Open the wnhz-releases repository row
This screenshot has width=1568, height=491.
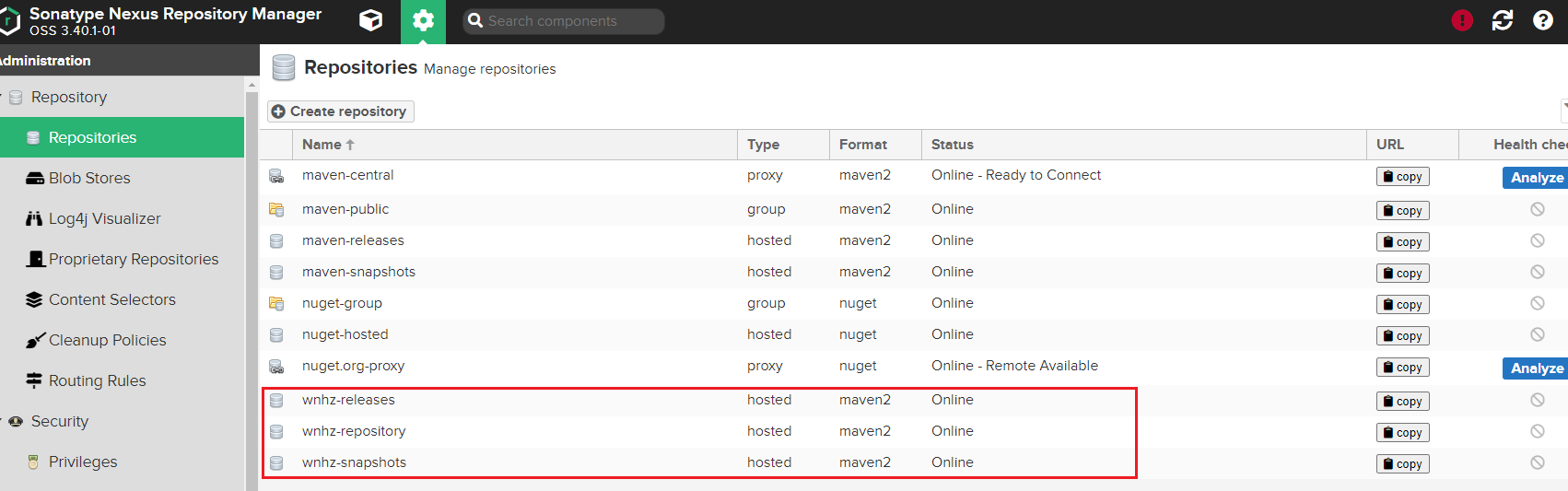914,401
